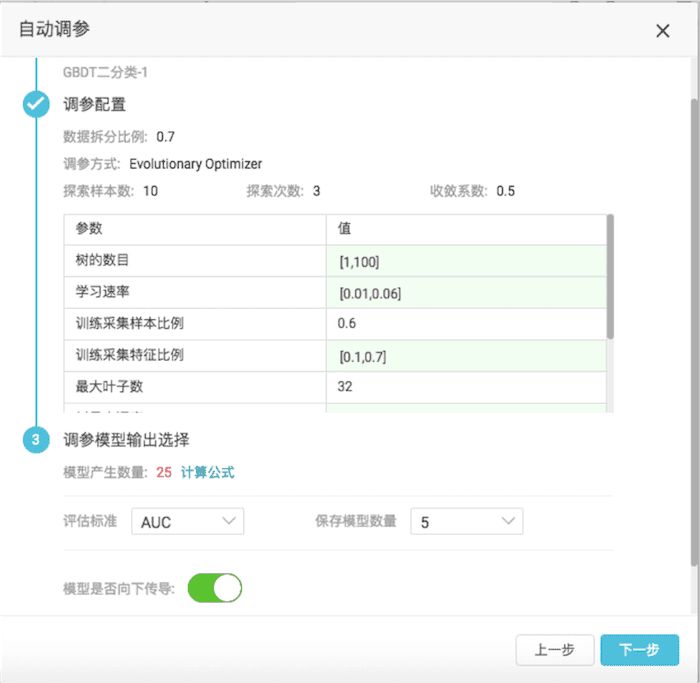Click the 探索样本数 value 10
The height and width of the screenshot is (683, 700).
pos(150,191)
